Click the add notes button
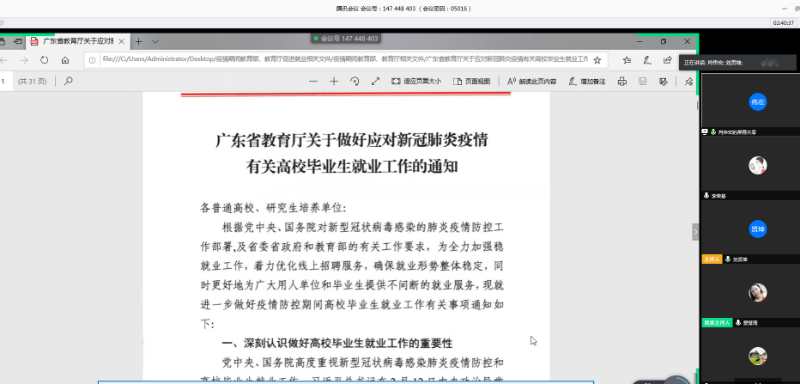This screenshot has width=800, height=384. point(587,81)
